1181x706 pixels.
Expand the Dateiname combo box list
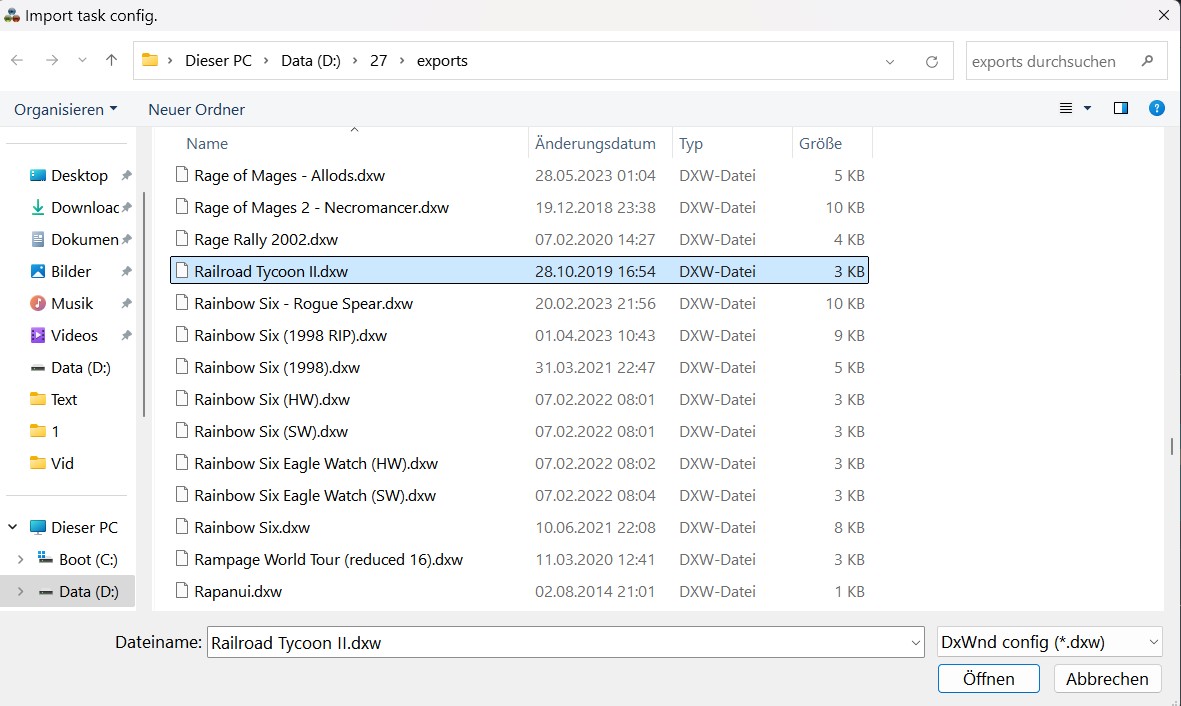[915, 643]
